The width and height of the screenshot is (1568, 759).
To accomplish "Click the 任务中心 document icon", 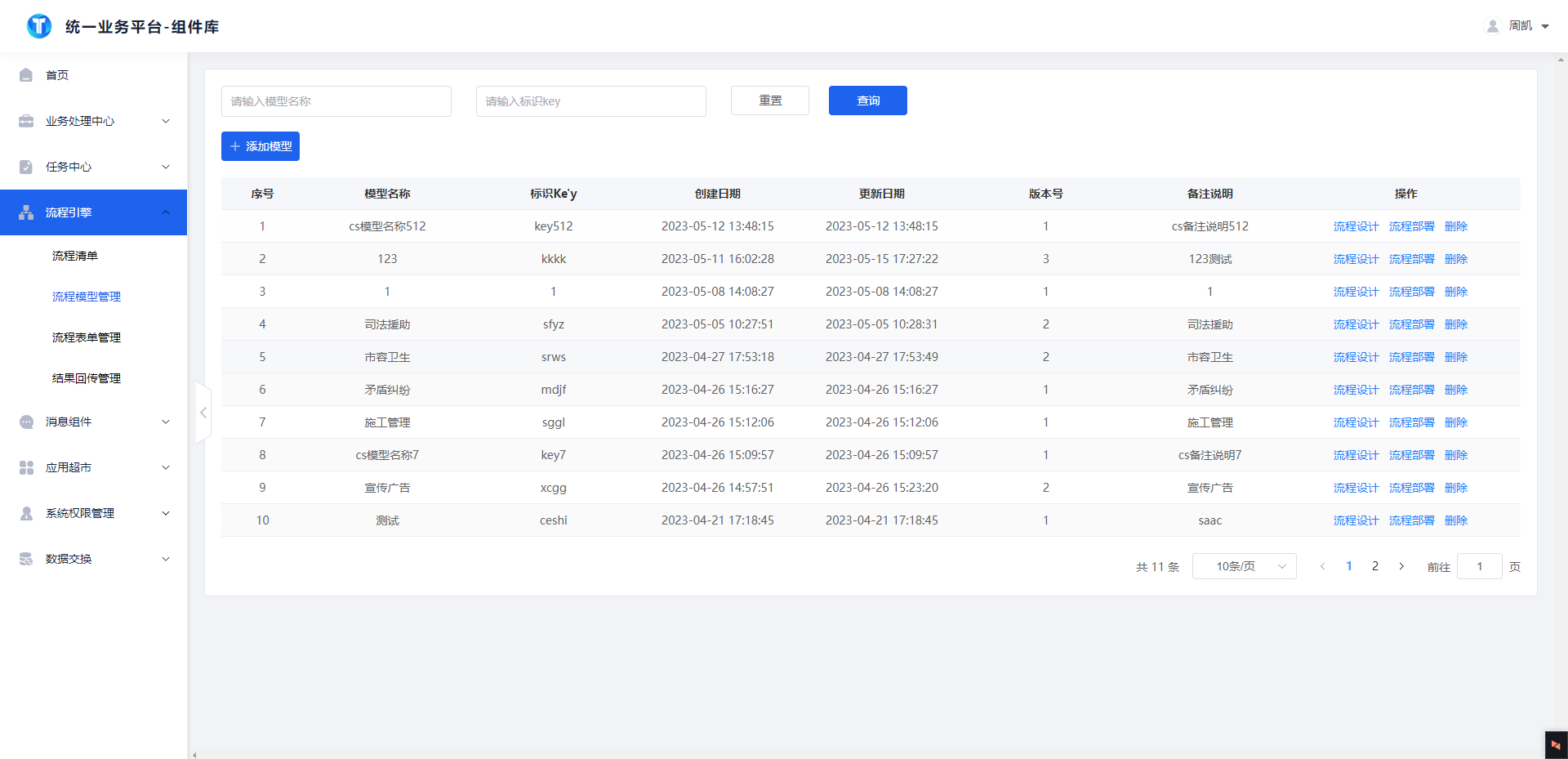I will [26, 167].
